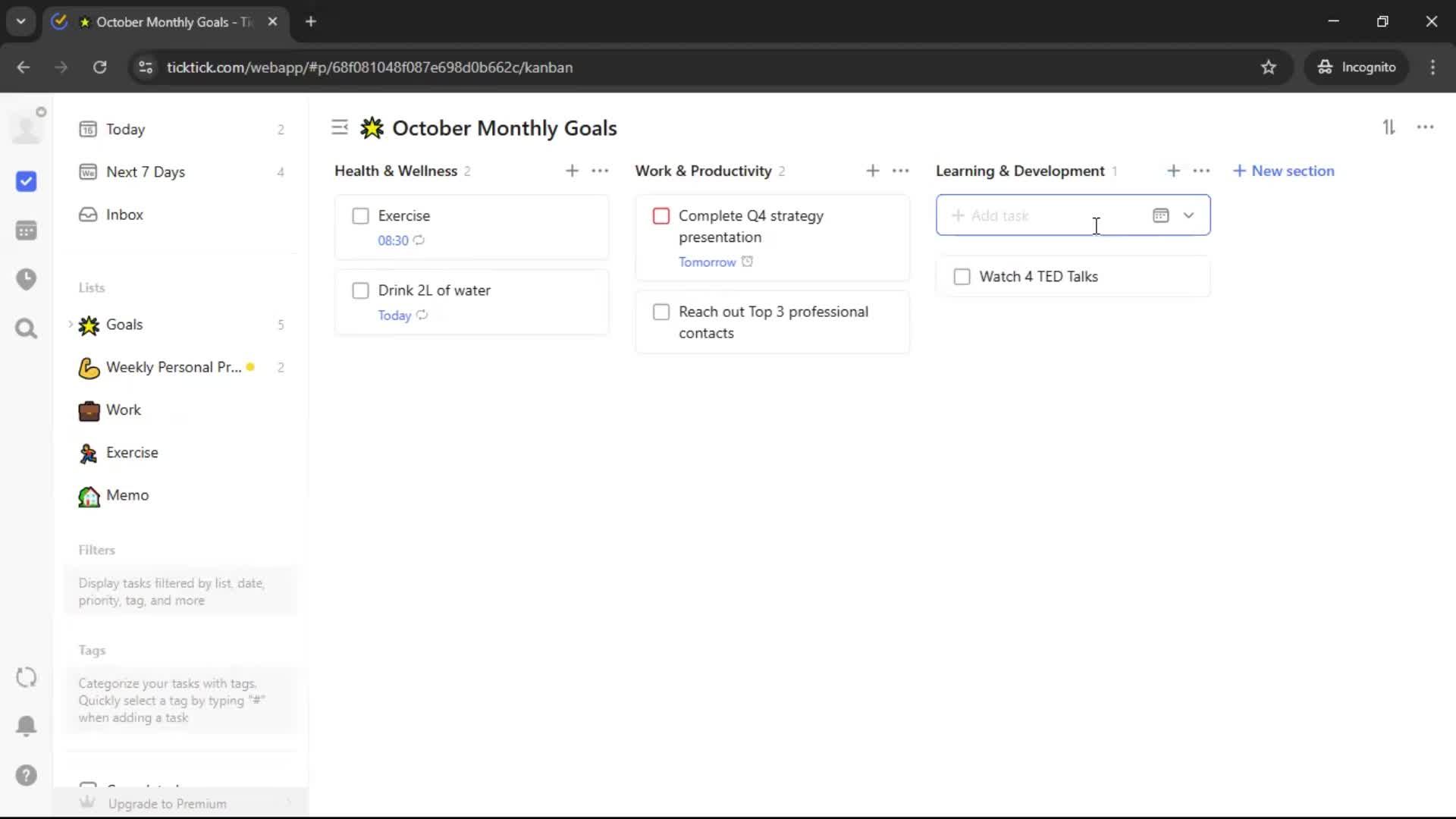Click Upgrade to Premium

pyautogui.click(x=167, y=804)
